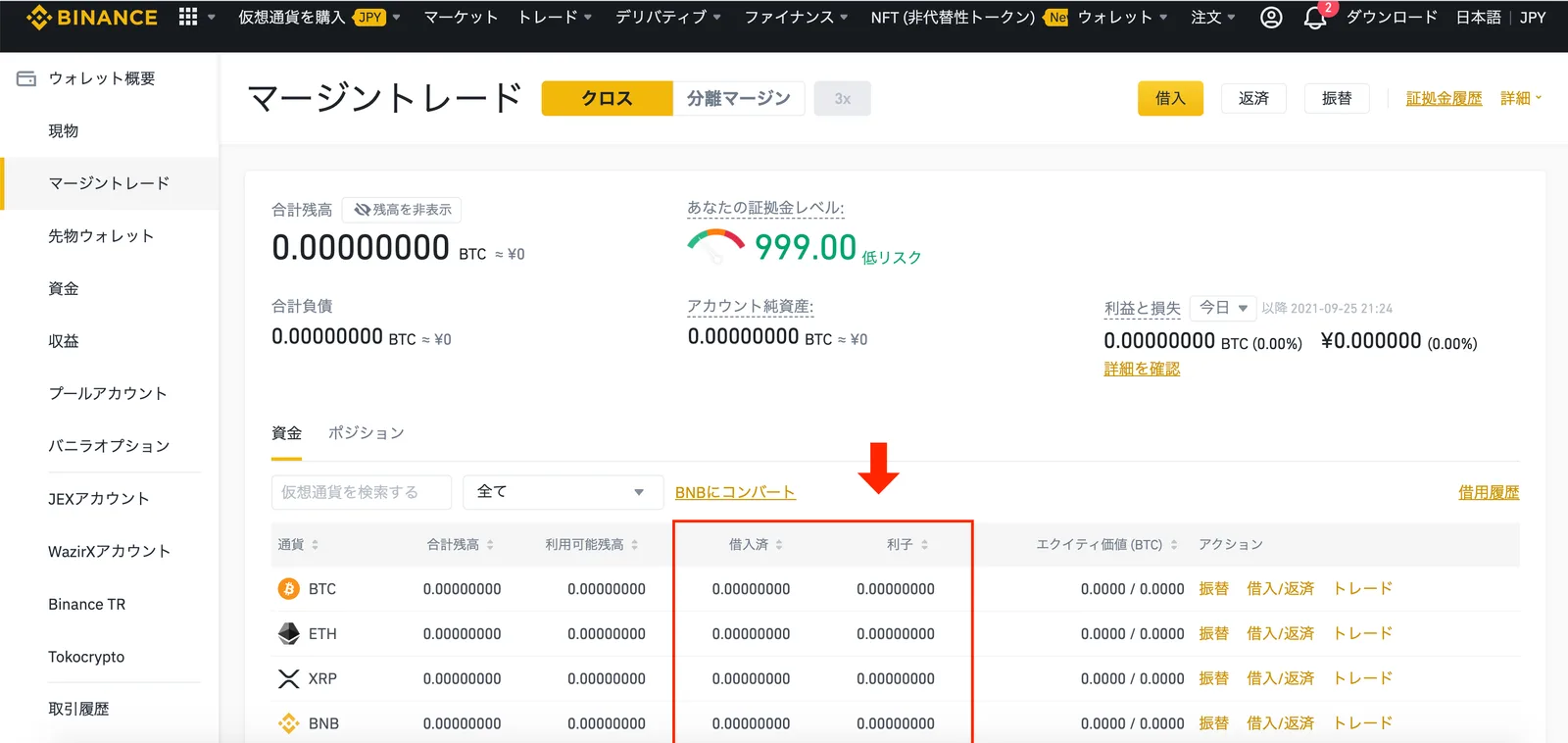Open the 今日 period dropdown
Viewport: 1568px width, 743px height.
point(1222,308)
